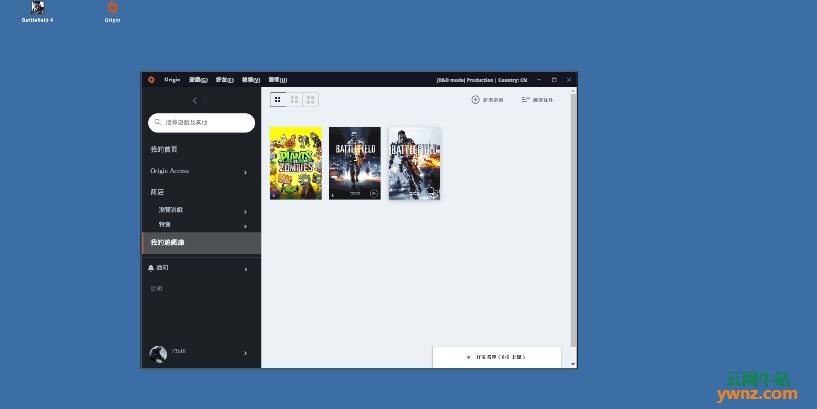Go back with the left arrow
Screen dimensions: 817x409
click(194, 101)
